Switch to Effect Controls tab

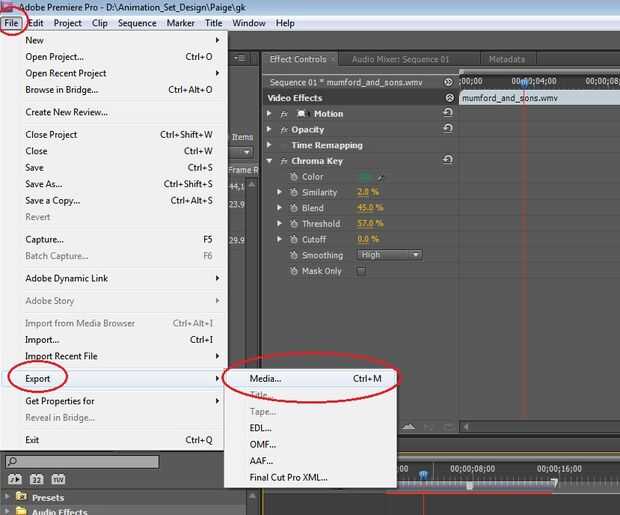coord(298,59)
